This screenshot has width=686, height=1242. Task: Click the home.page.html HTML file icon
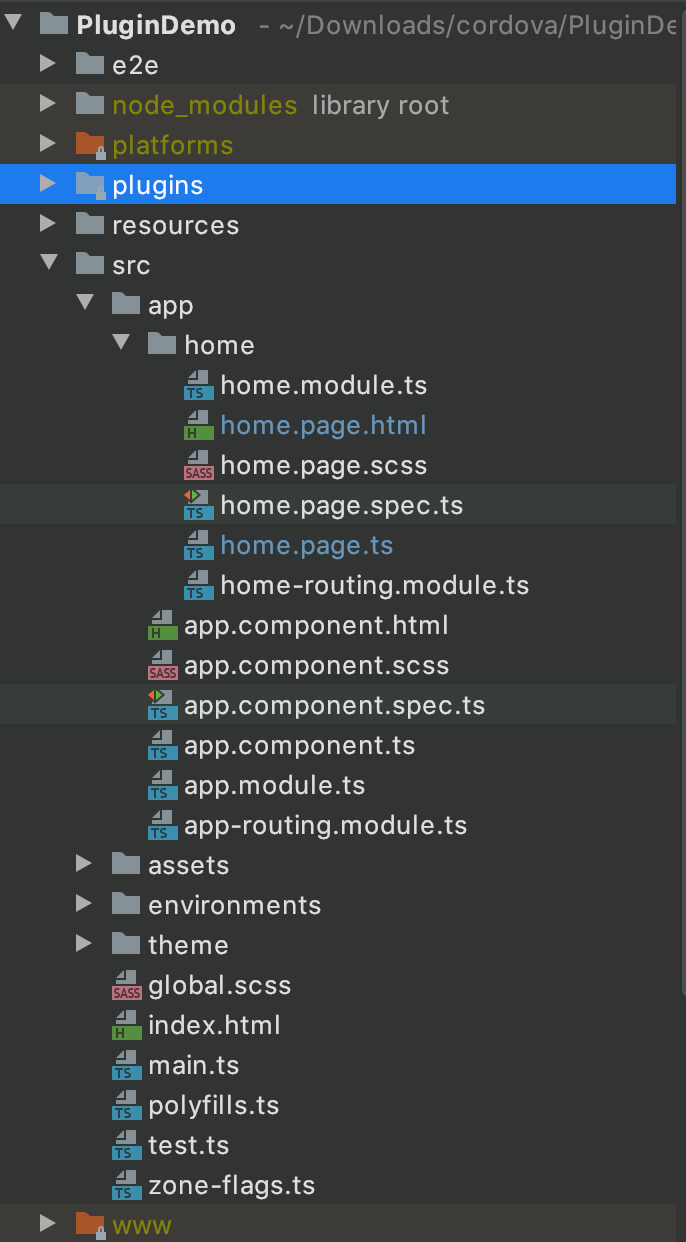(x=196, y=426)
